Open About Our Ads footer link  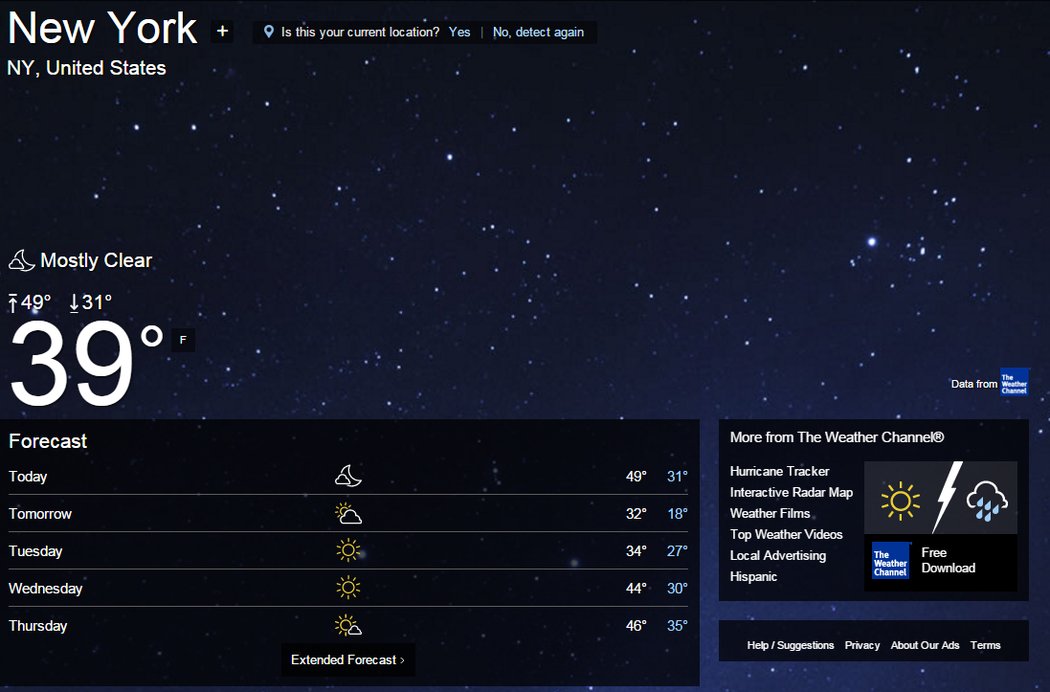tap(924, 645)
